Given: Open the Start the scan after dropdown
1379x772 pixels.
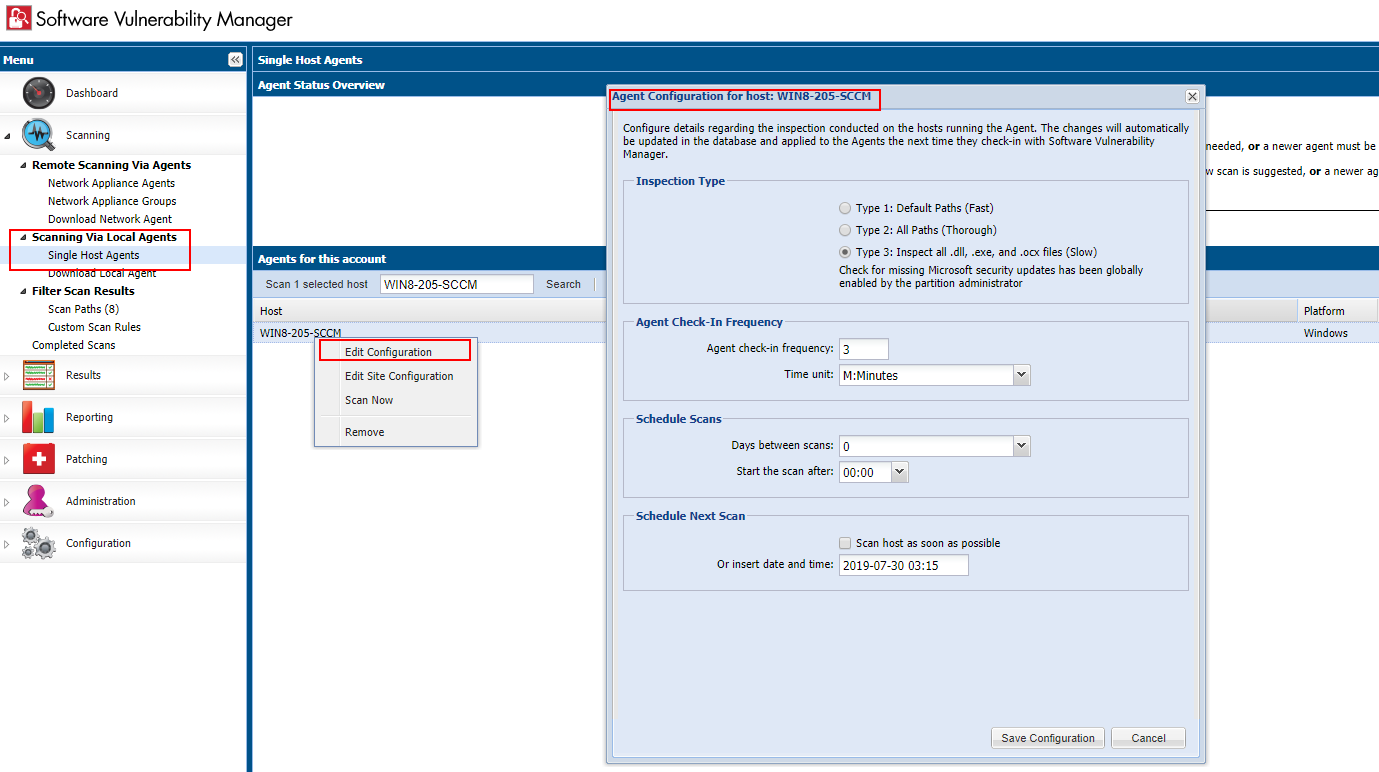Looking at the screenshot, I should coord(900,472).
